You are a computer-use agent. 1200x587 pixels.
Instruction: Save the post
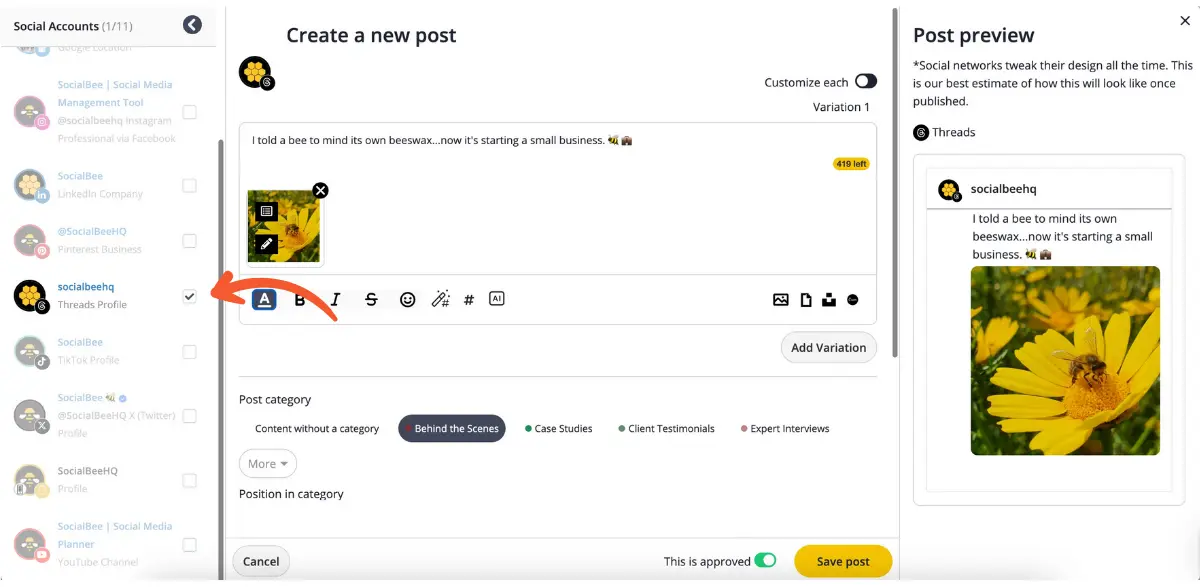coord(843,561)
